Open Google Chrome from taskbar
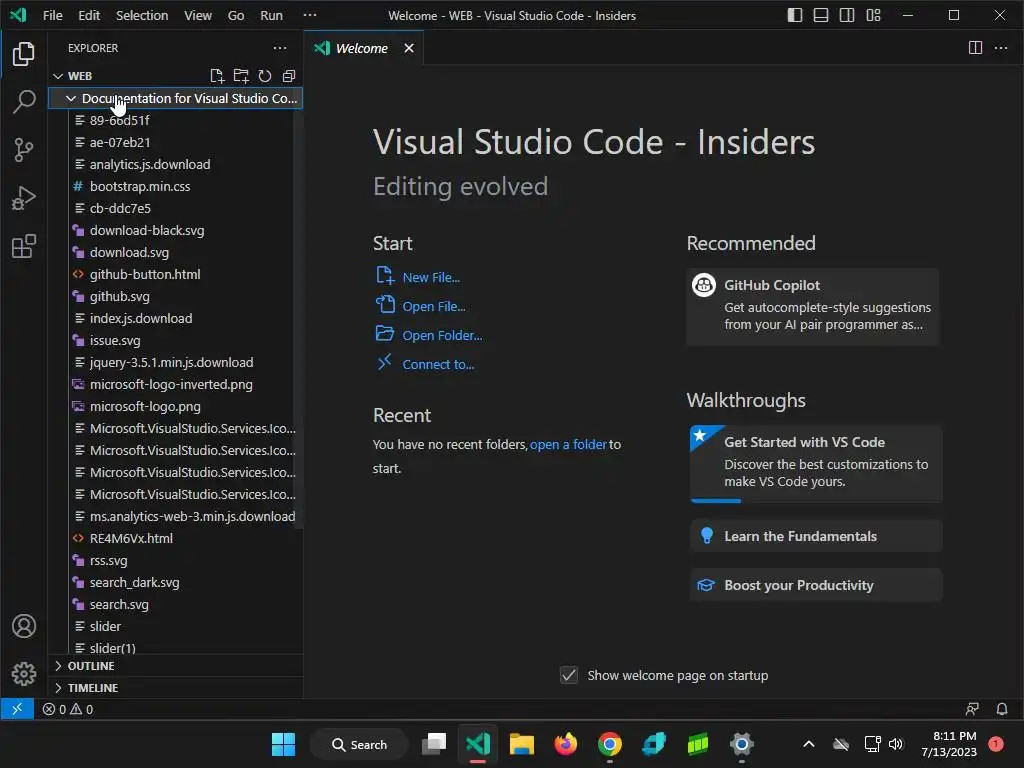This screenshot has width=1024, height=768. coord(609,744)
